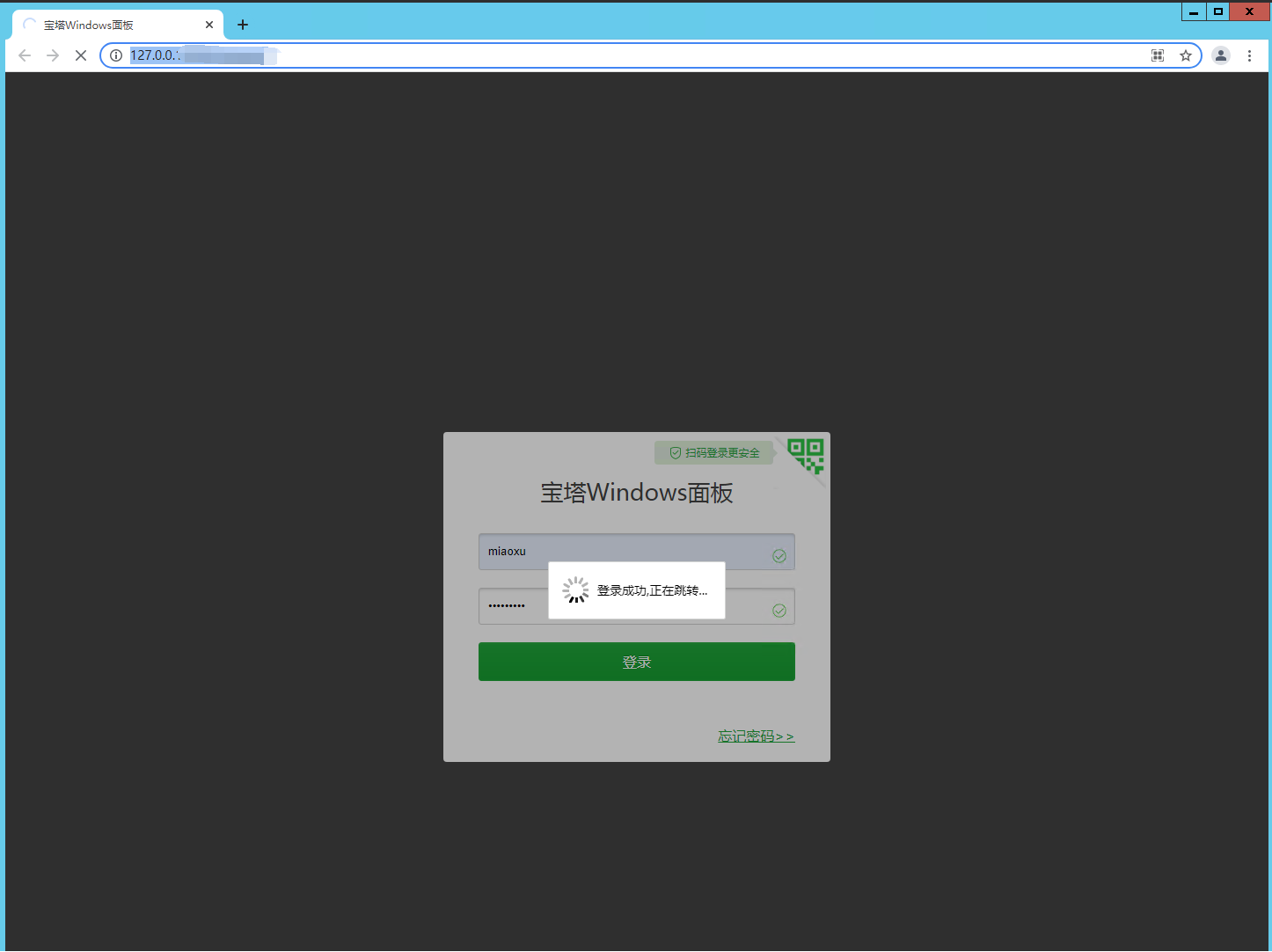Maximize the browser window
The image size is (1272, 952).
(x=1218, y=11)
